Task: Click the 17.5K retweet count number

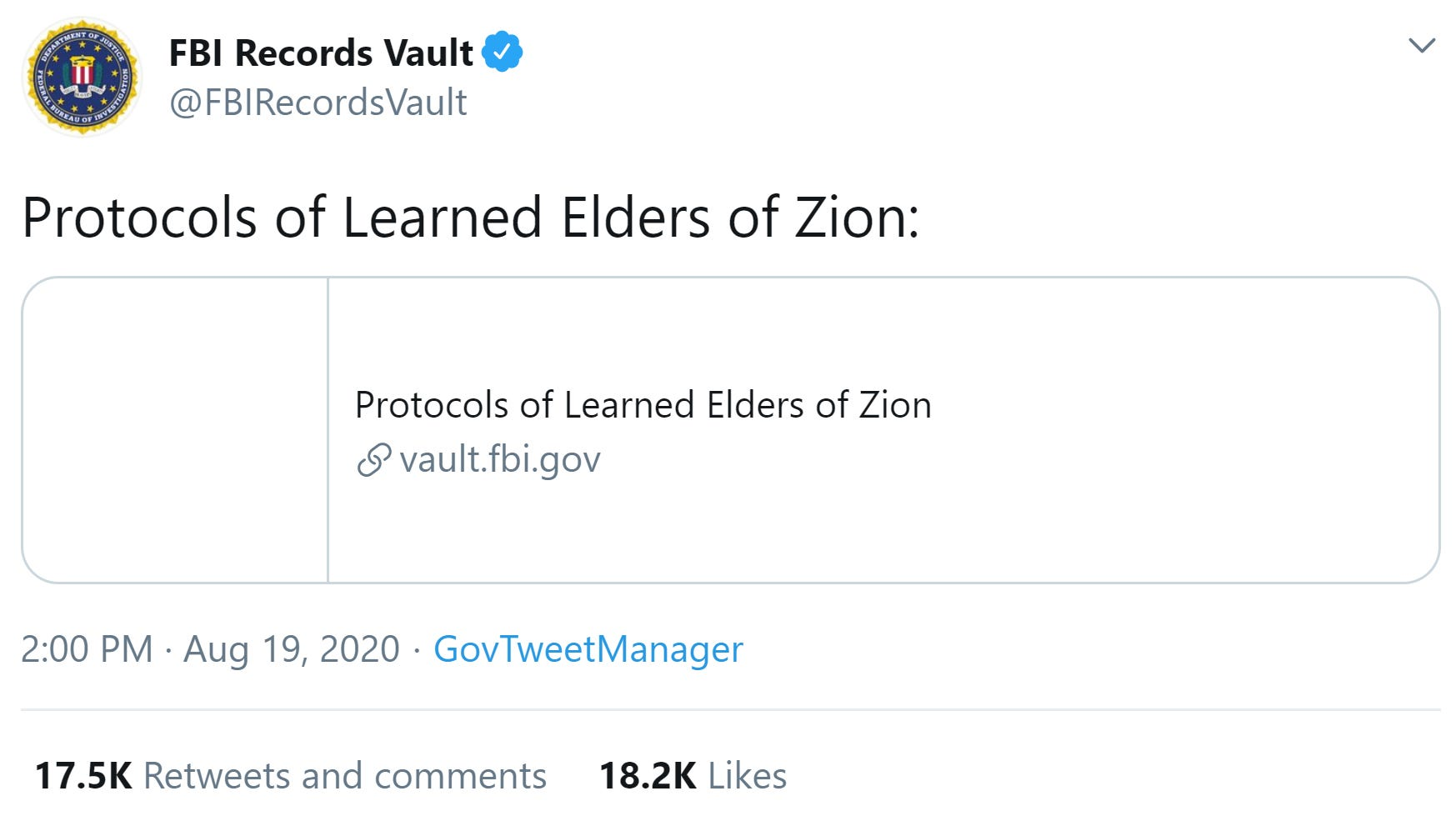Action: point(83,776)
